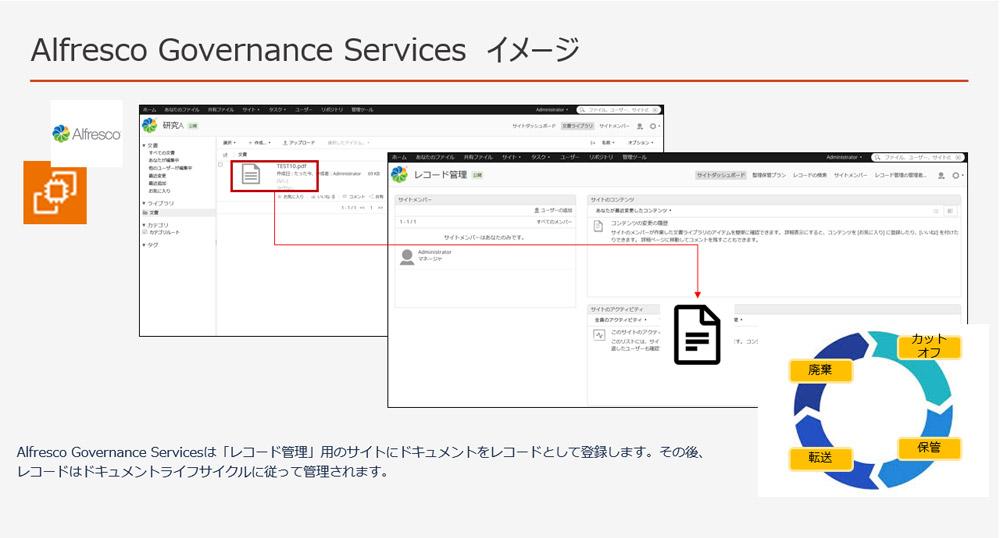Click the TEST10.pdf document thumbnail icon
The height and width of the screenshot is (538, 1000).
(x=251, y=174)
